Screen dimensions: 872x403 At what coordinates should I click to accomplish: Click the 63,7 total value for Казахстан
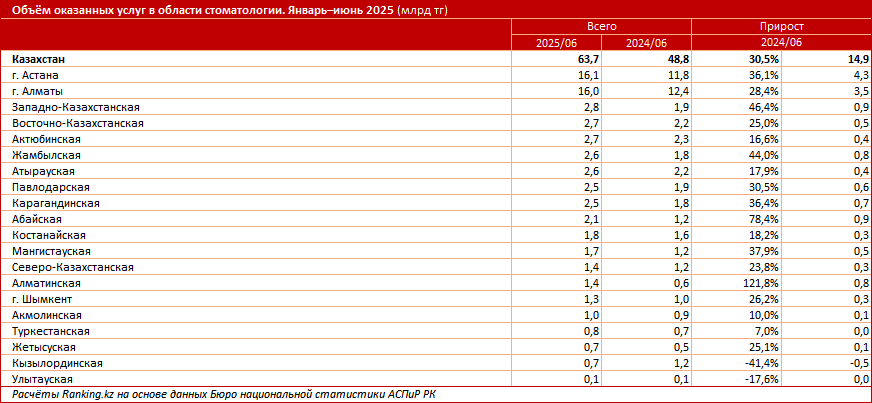[x=584, y=60]
